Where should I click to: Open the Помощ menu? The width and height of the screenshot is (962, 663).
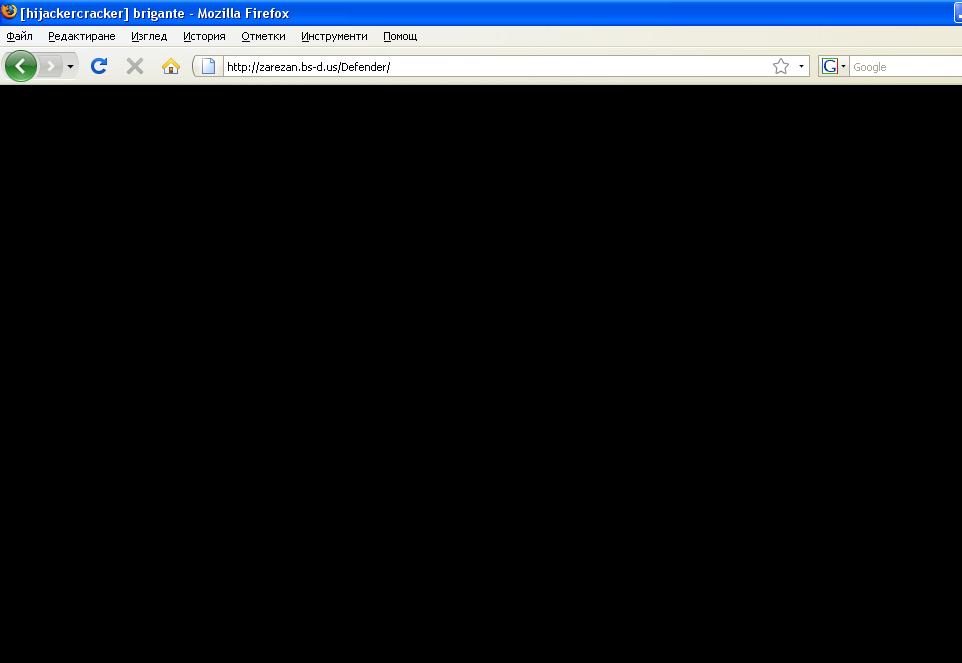[x=400, y=36]
